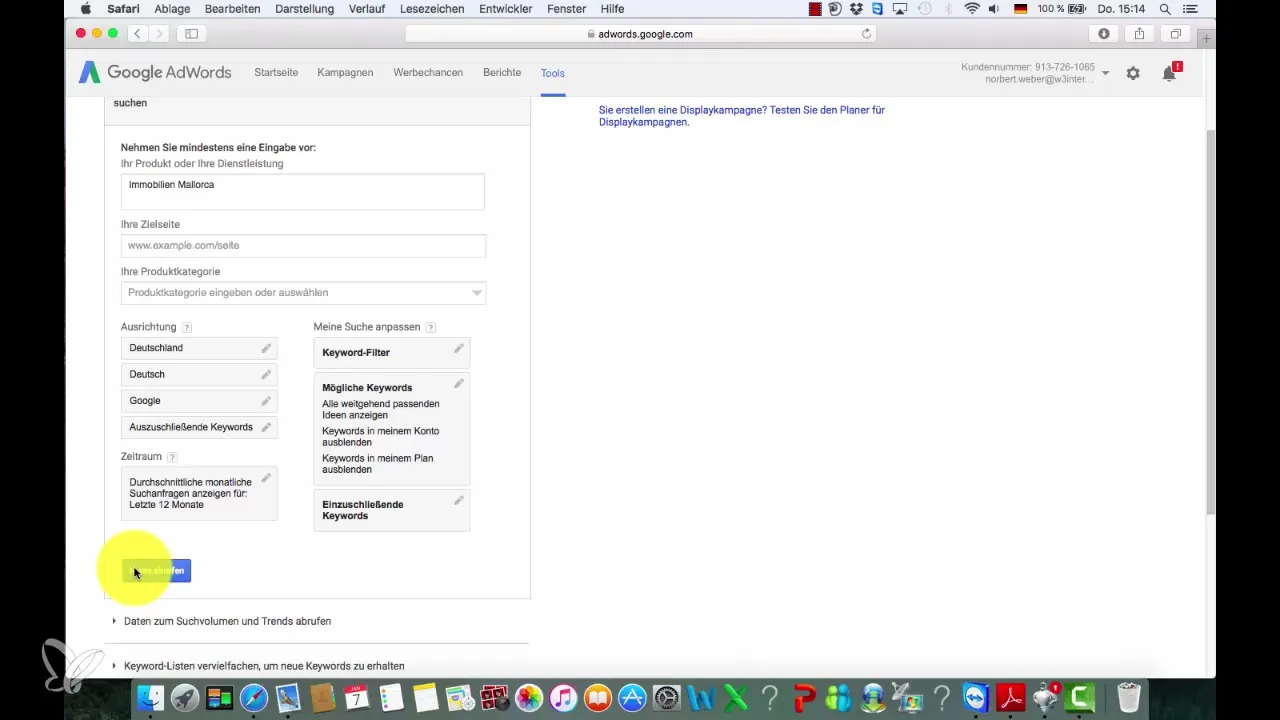The height and width of the screenshot is (720, 1280).
Task: Launch Finder from the Dock
Action: (150, 697)
